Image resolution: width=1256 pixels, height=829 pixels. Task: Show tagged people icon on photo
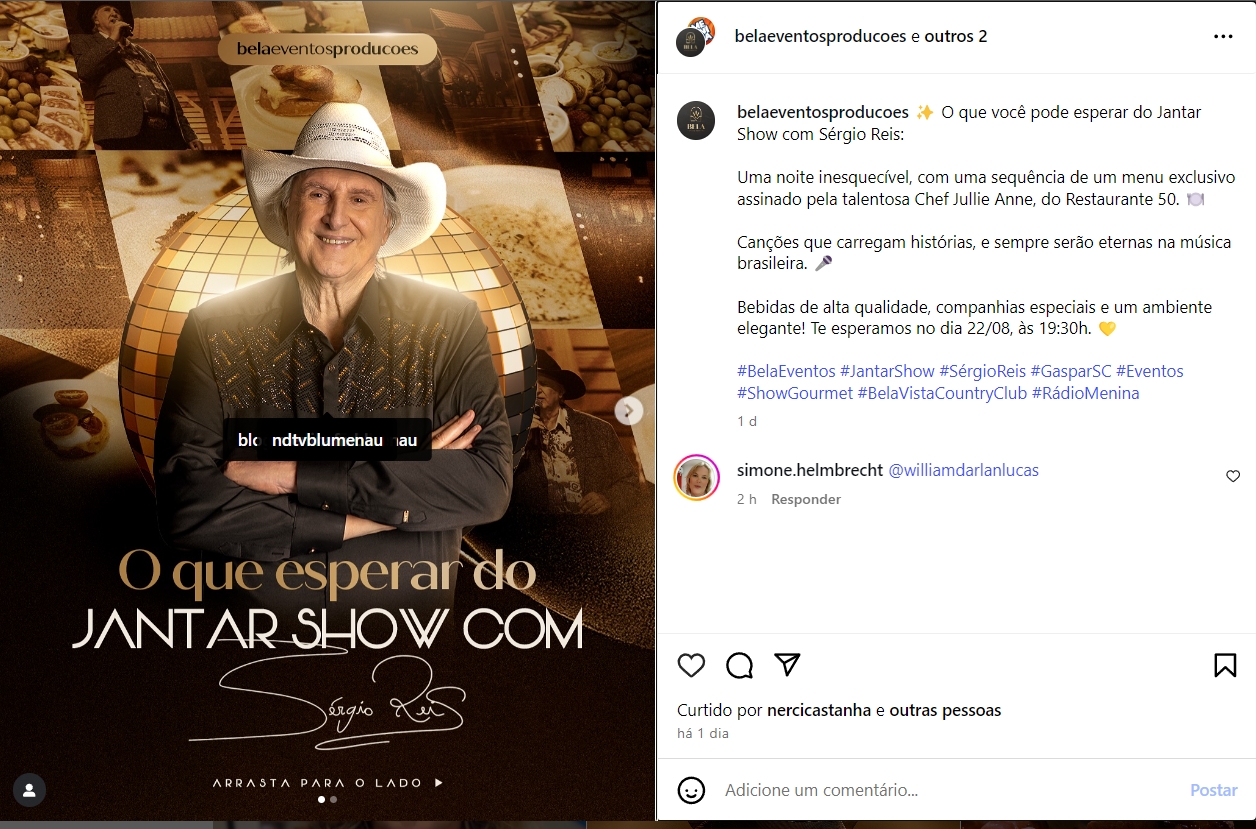click(x=29, y=790)
